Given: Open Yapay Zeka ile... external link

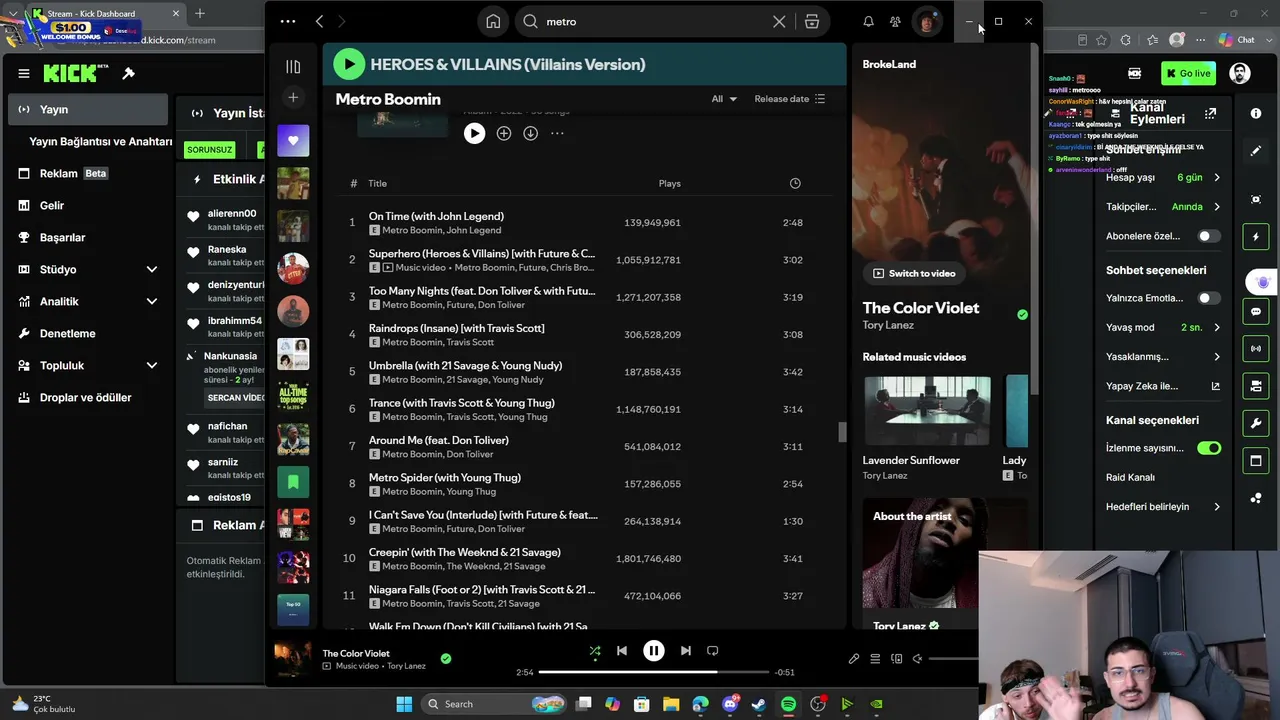Looking at the screenshot, I should point(1216,386).
